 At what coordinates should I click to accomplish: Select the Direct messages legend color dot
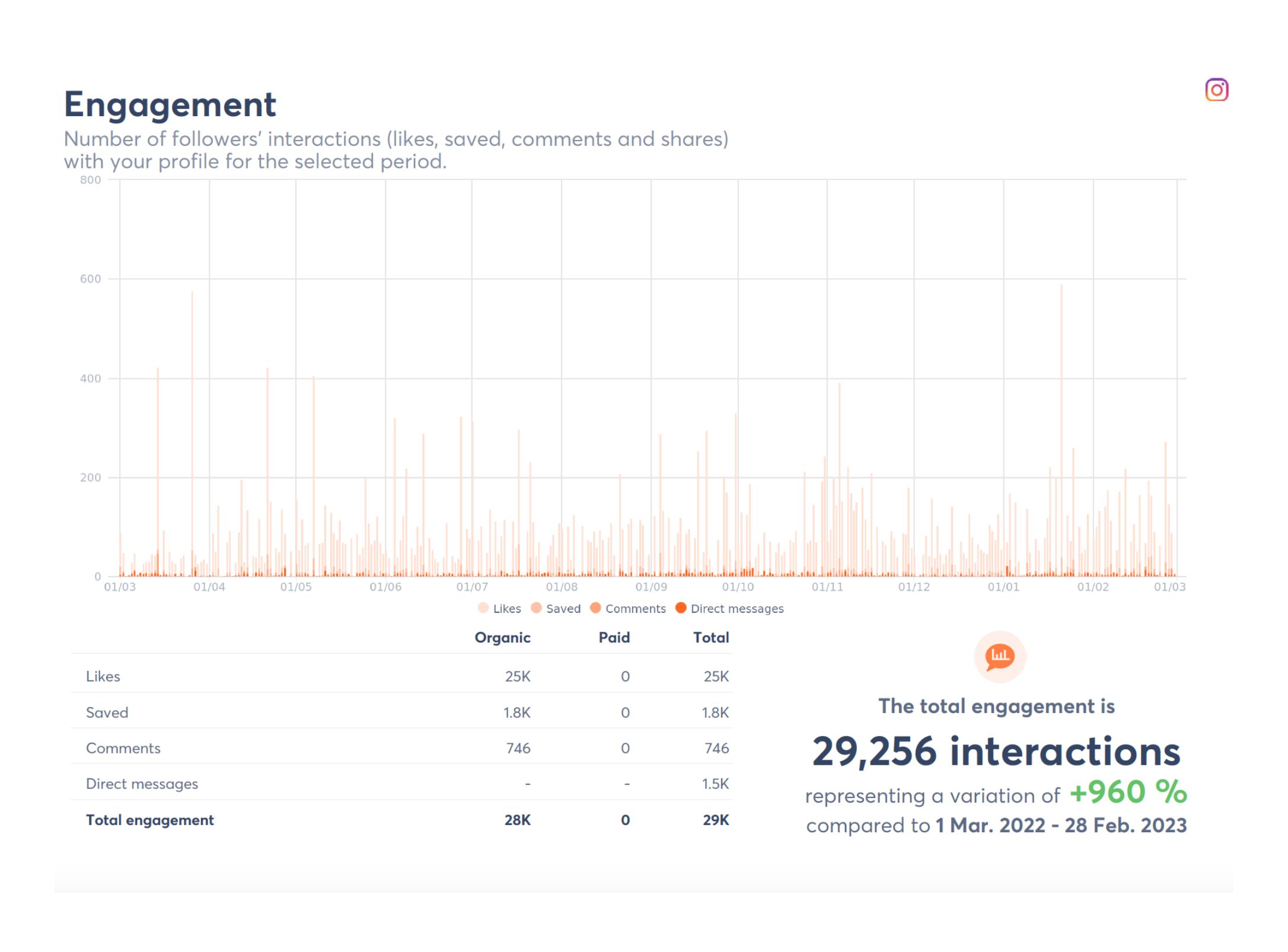681,608
